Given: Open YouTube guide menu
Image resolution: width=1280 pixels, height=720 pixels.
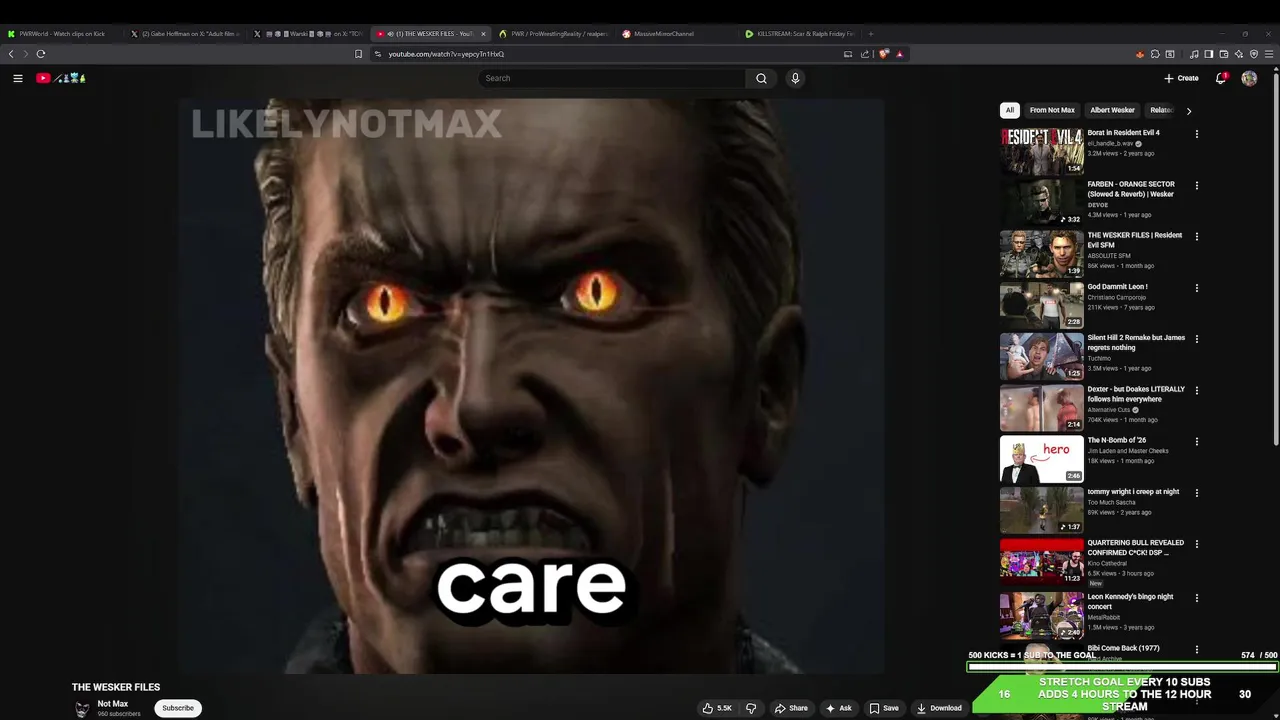Looking at the screenshot, I should point(18,78).
